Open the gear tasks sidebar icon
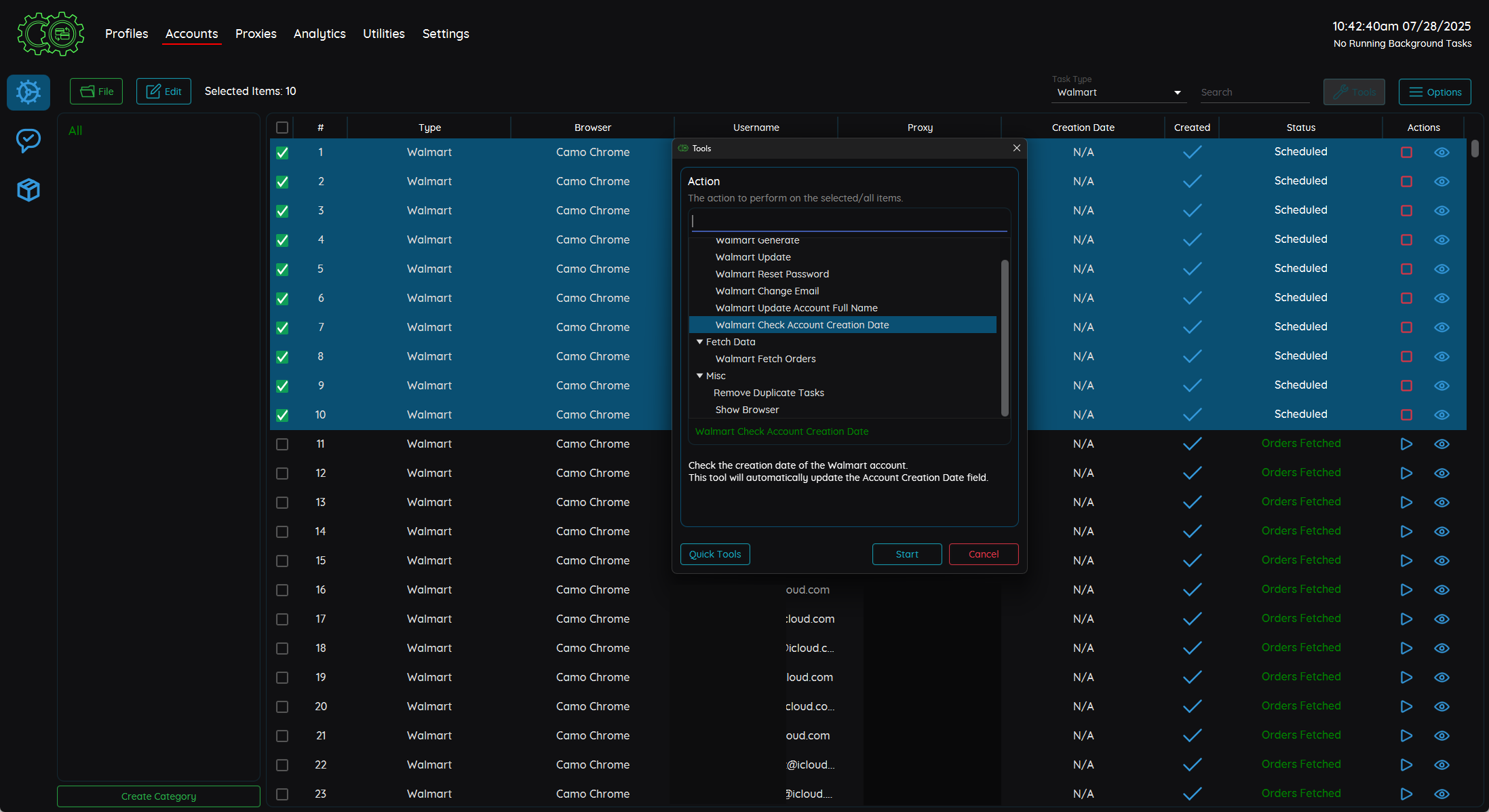Screen dimensions: 1489x812 [x=28, y=92]
